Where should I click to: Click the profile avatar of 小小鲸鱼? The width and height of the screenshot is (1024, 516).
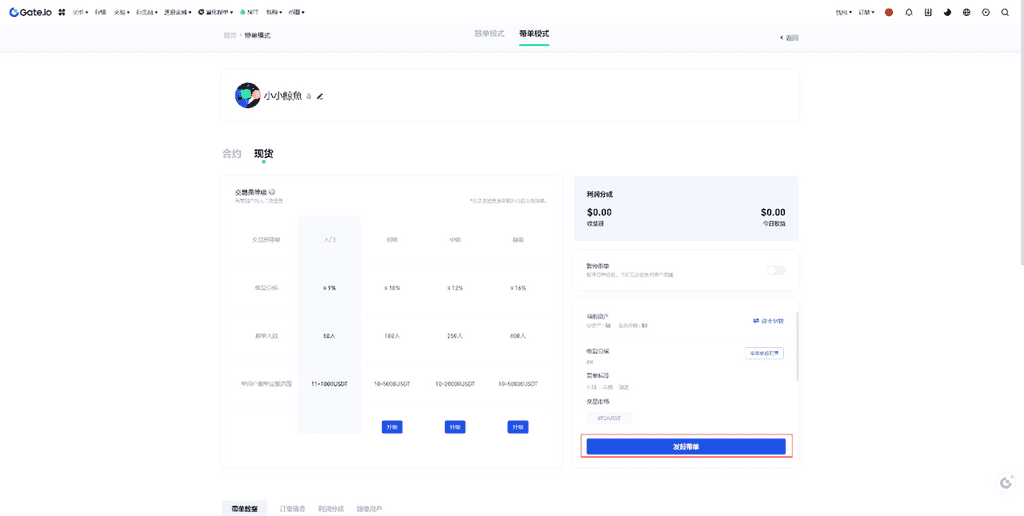click(x=247, y=96)
